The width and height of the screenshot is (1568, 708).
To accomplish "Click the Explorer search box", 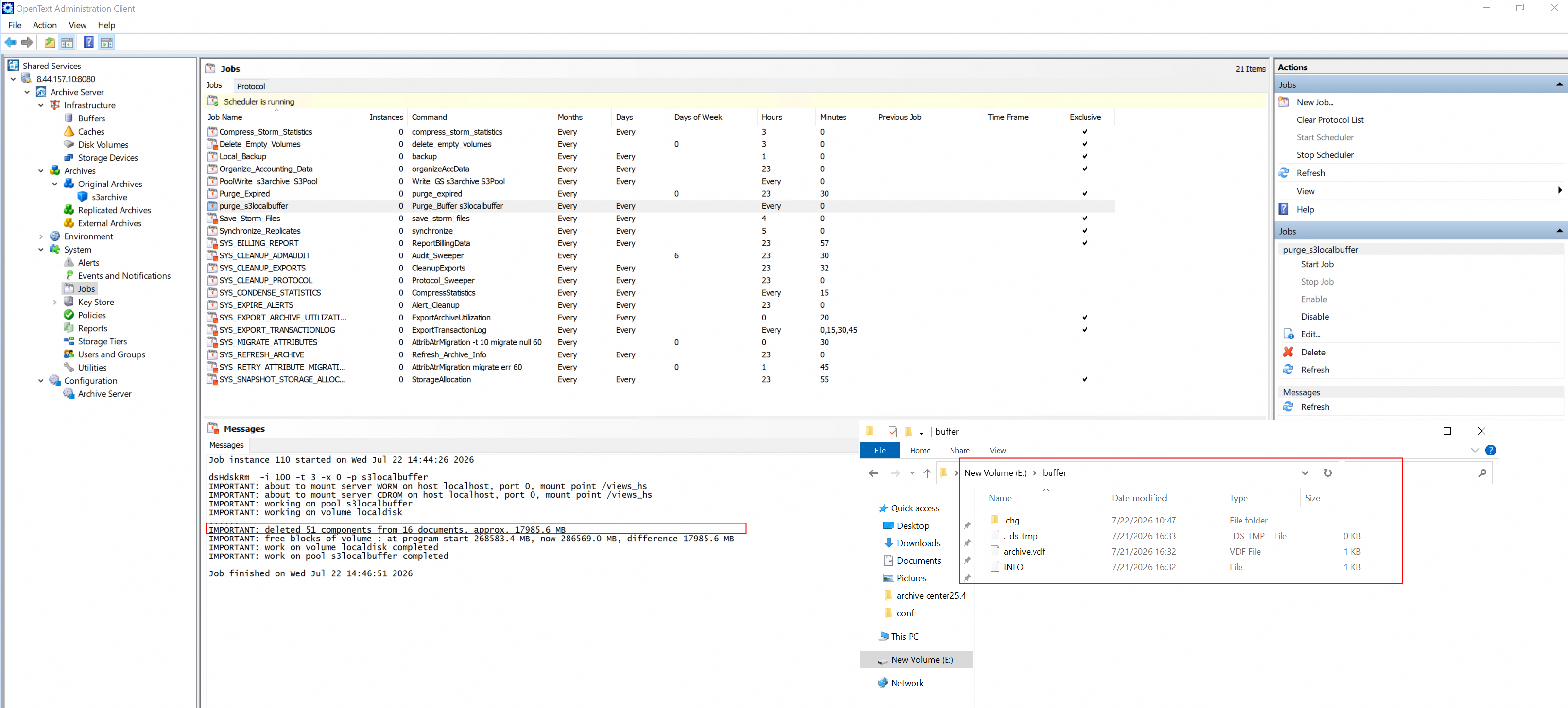I will 1418,473.
